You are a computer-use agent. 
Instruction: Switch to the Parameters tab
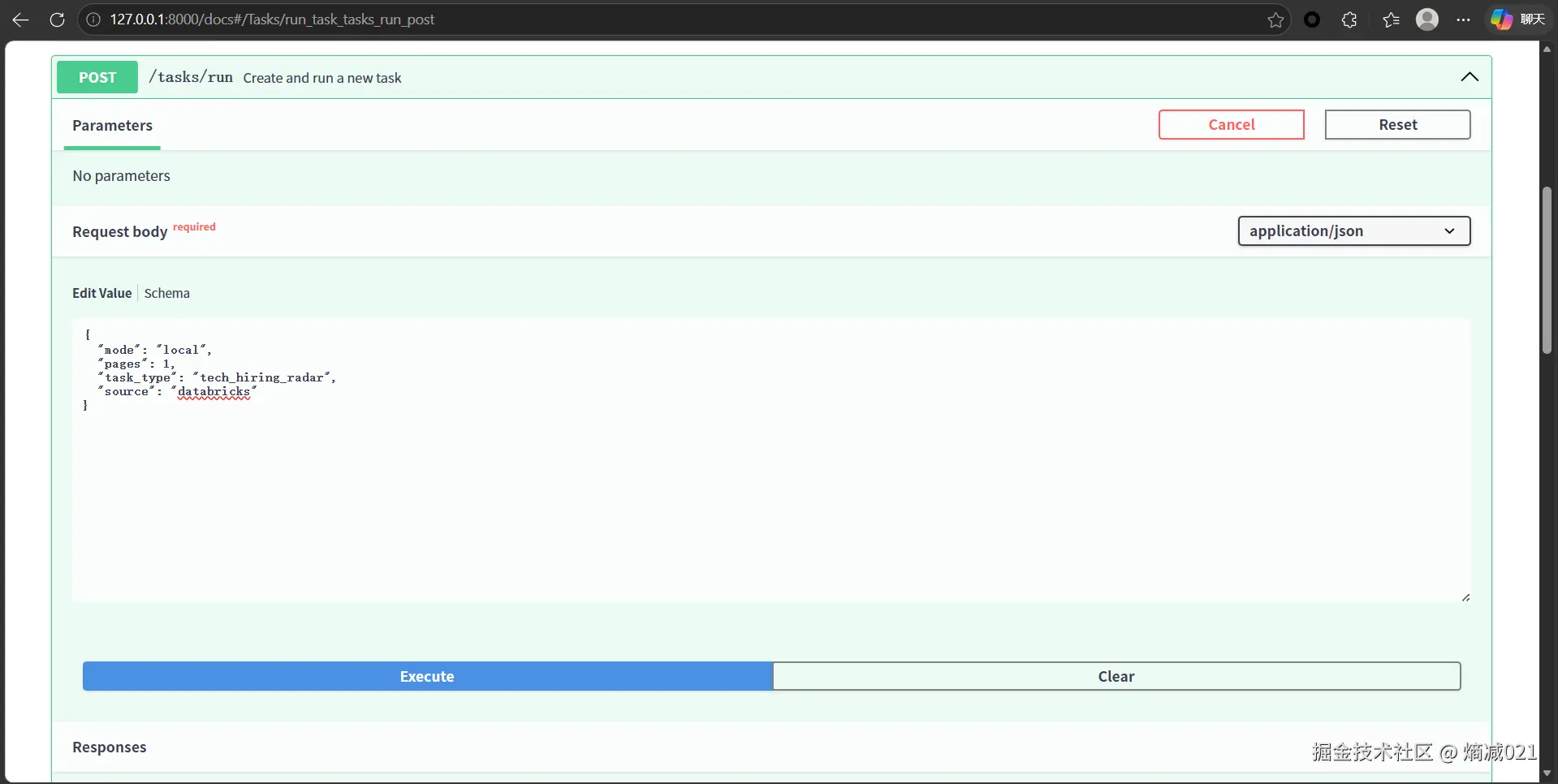(112, 126)
